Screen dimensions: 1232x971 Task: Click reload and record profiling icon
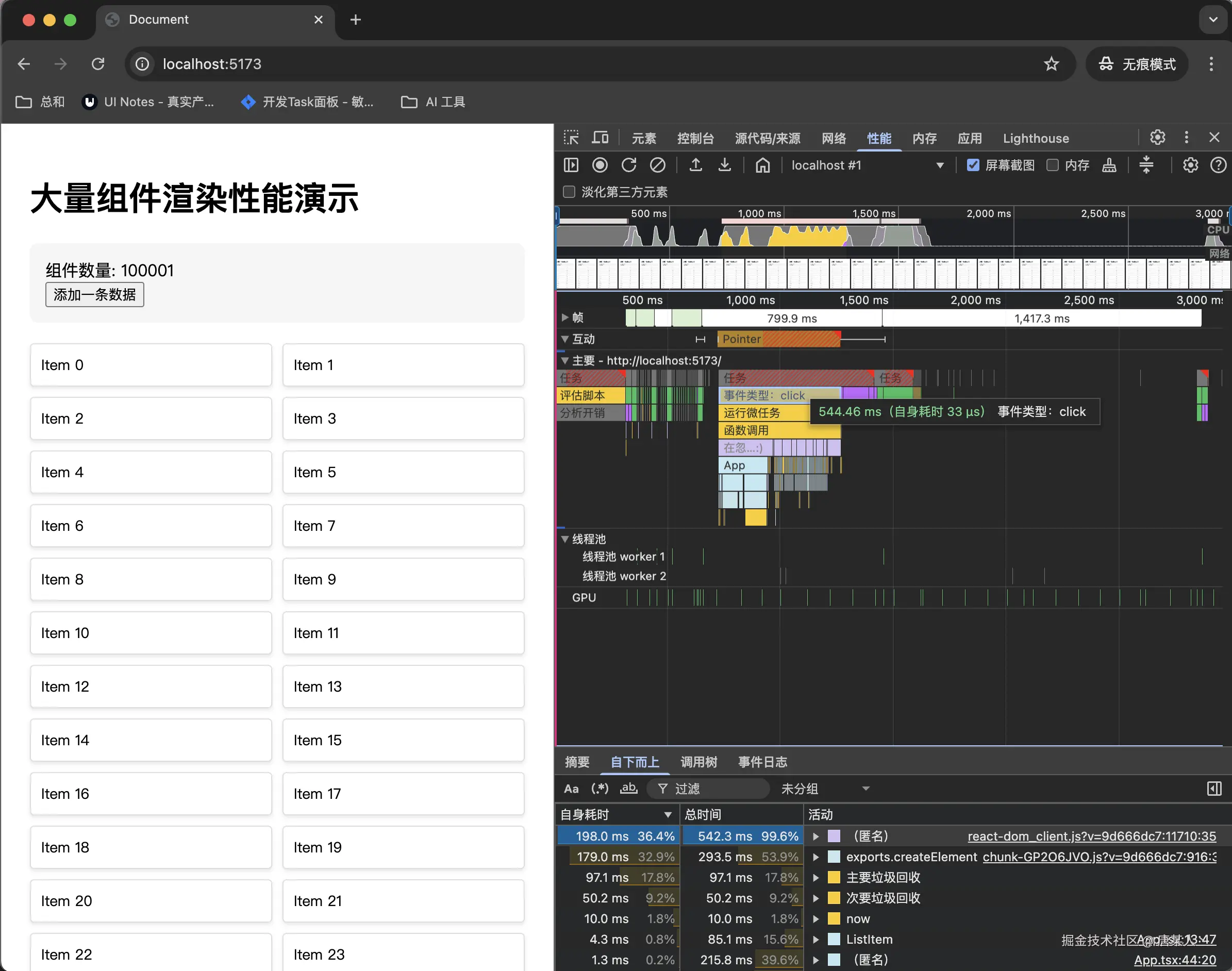tap(628, 165)
